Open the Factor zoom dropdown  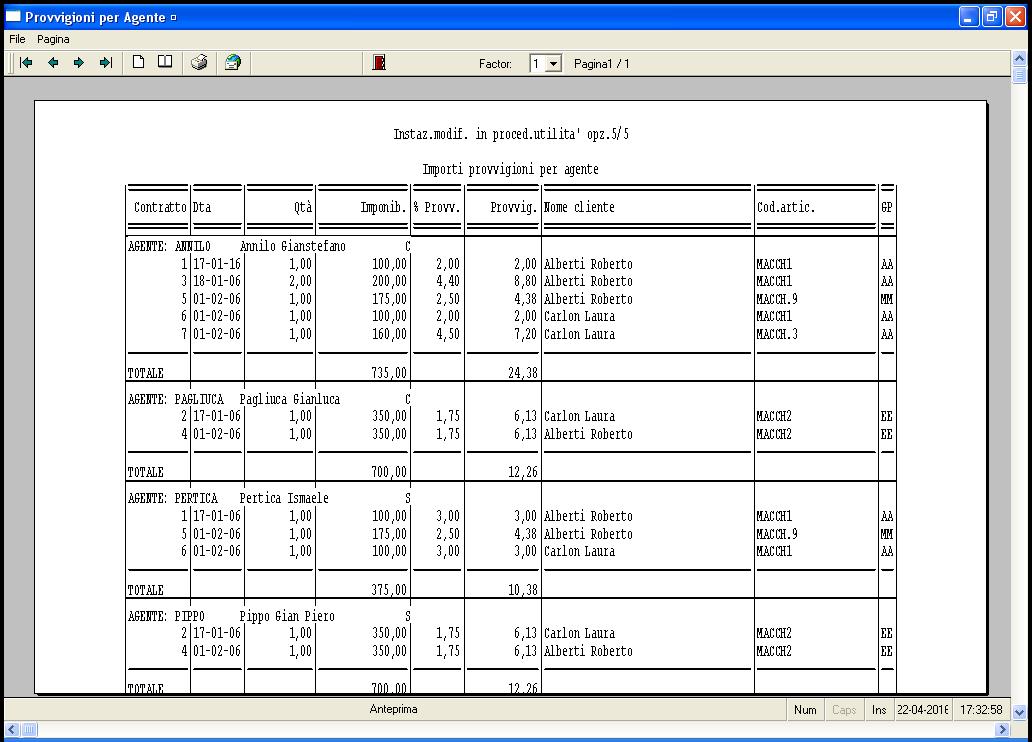(x=554, y=64)
